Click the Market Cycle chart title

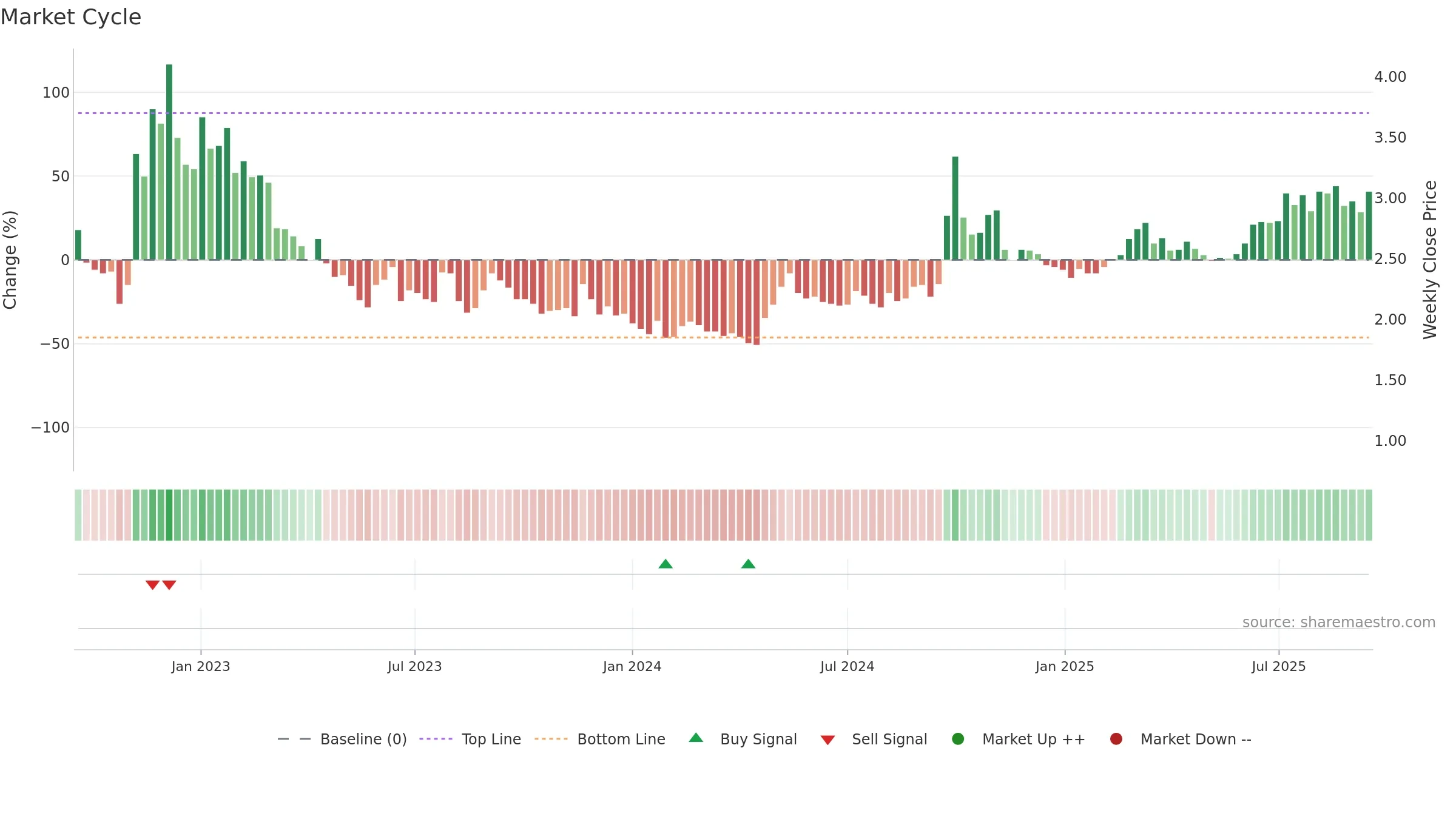[x=71, y=17]
